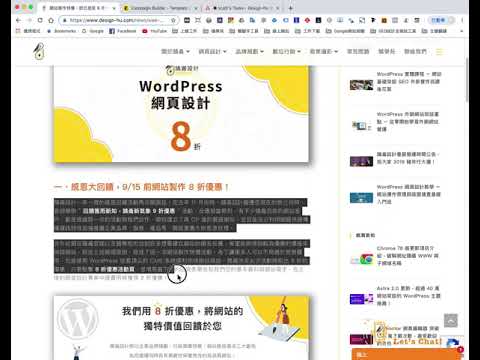480x360 pixels.
Task: Click thumbnail beside the Astra 2.0 post
Action: (361, 299)
